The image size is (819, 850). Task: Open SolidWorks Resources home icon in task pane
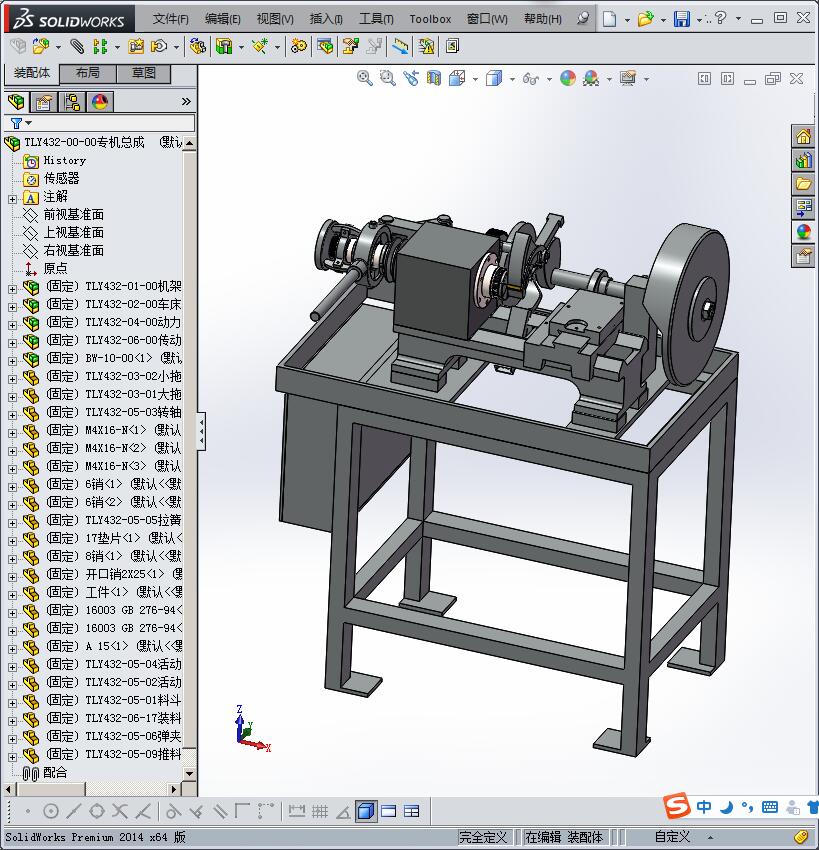click(x=803, y=137)
